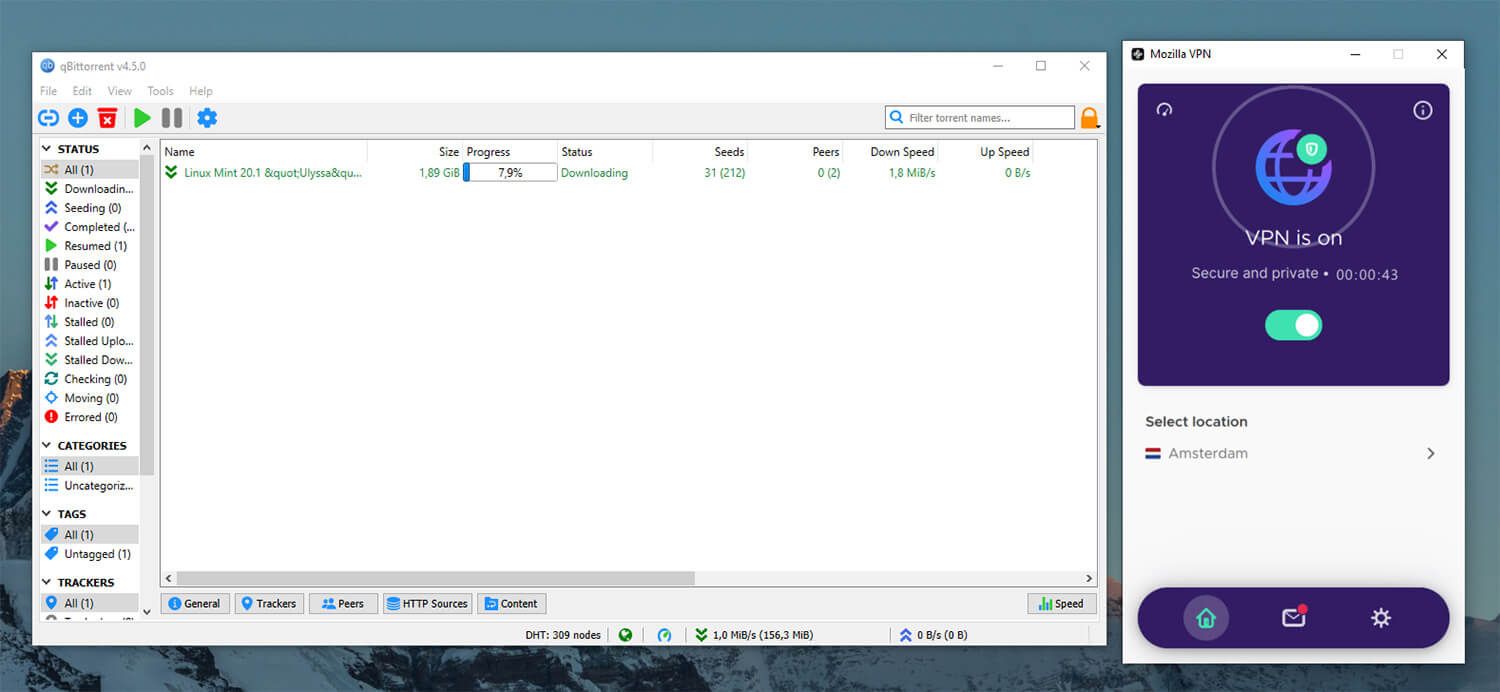Click DHT: 309 nodes status text
This screenshot has height=692, width=1500.
(563, 635)
